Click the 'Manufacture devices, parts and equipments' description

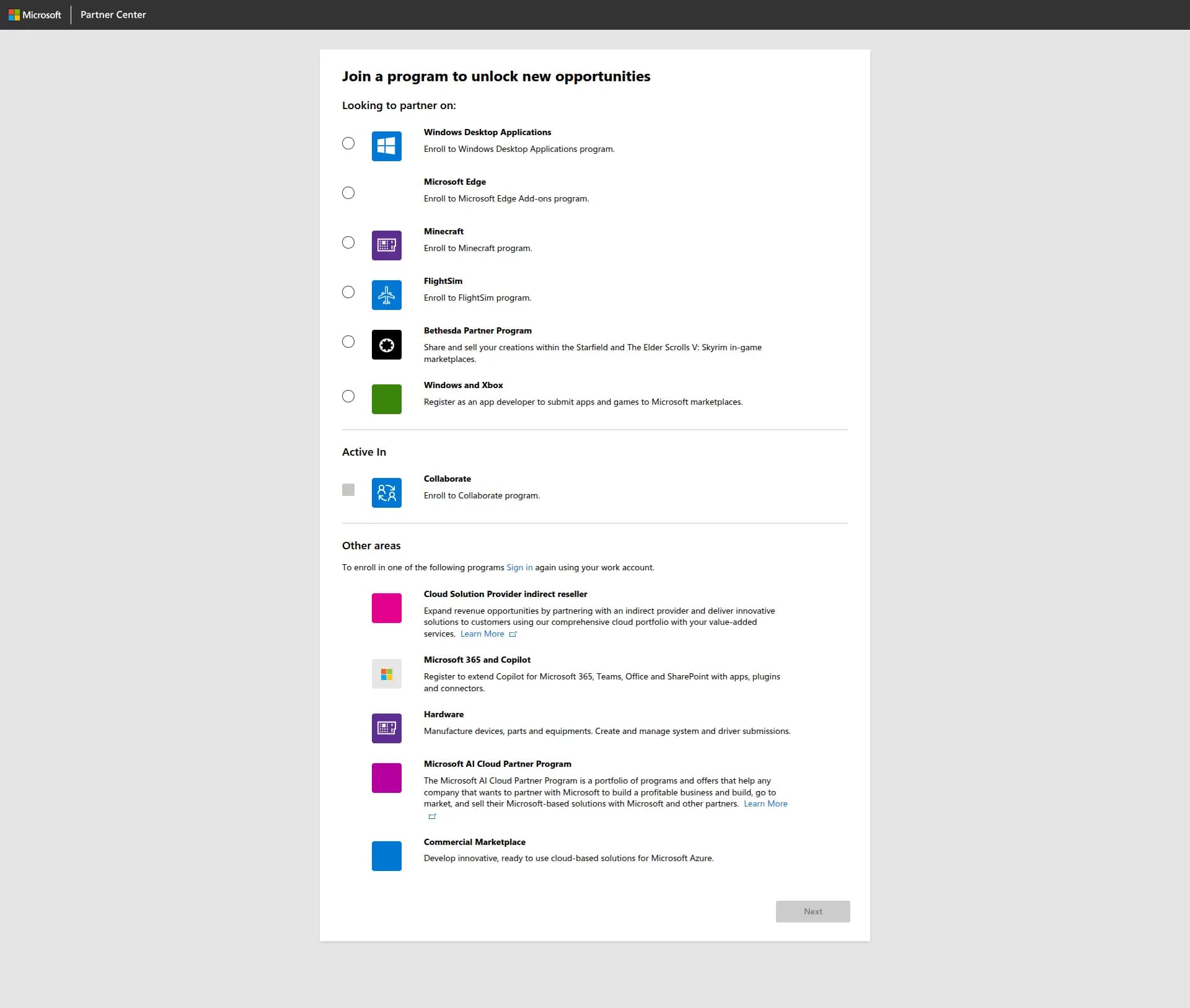pos(607,731)
